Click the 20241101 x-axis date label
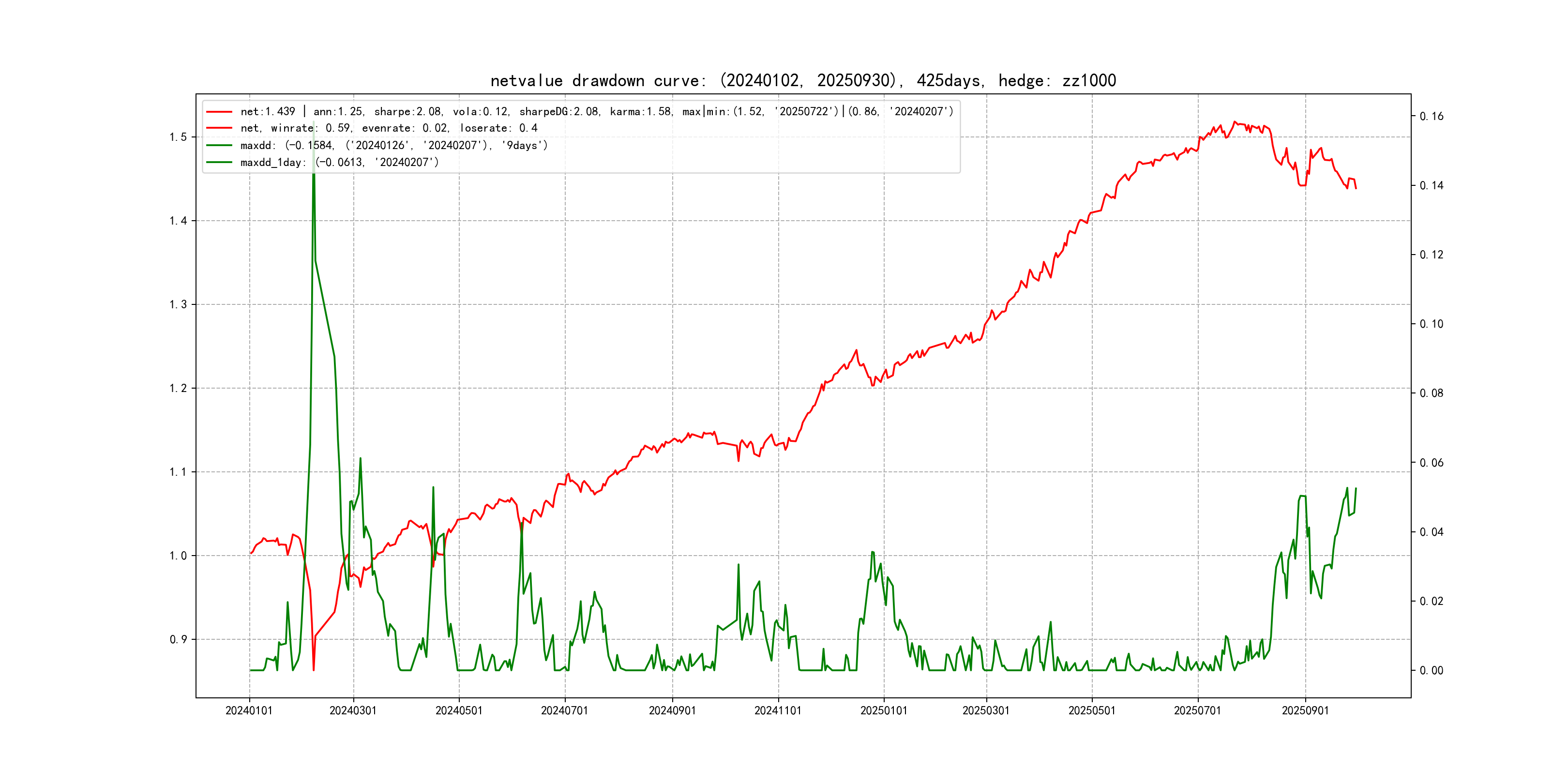The image size is (1568, 784). point(778,710)
